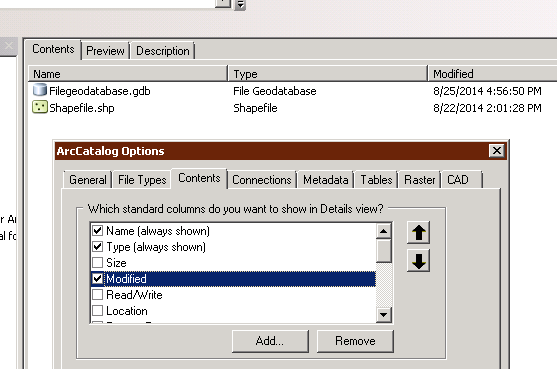Switch to the Description tab
Viewport: 557px width, 369px height.
click(x=163, y=51)
